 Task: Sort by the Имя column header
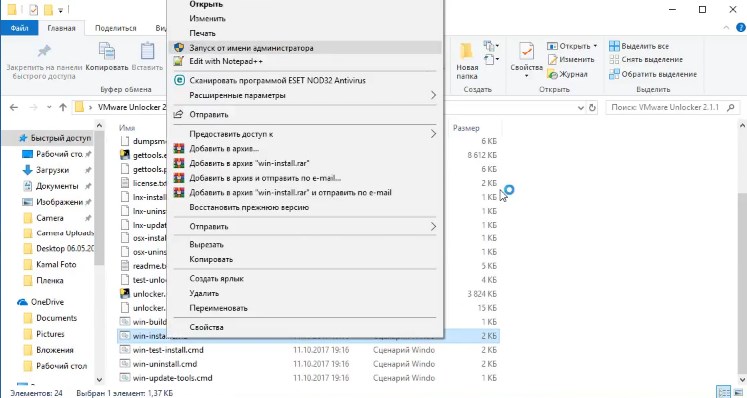tap(127, 128)
